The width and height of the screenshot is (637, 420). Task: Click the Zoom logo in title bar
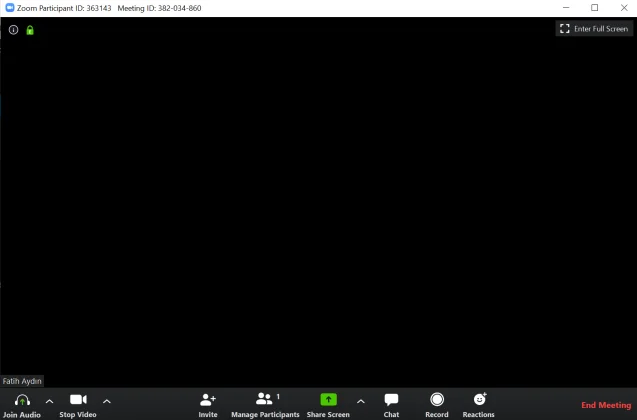[10, 8]
